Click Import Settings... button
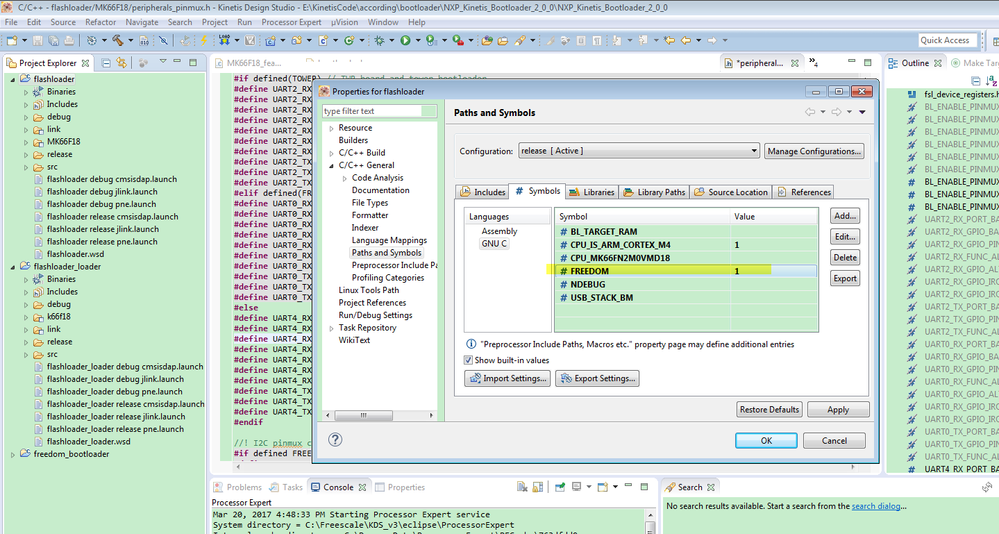Screen dimensions: 999x534 coord(508,378)
